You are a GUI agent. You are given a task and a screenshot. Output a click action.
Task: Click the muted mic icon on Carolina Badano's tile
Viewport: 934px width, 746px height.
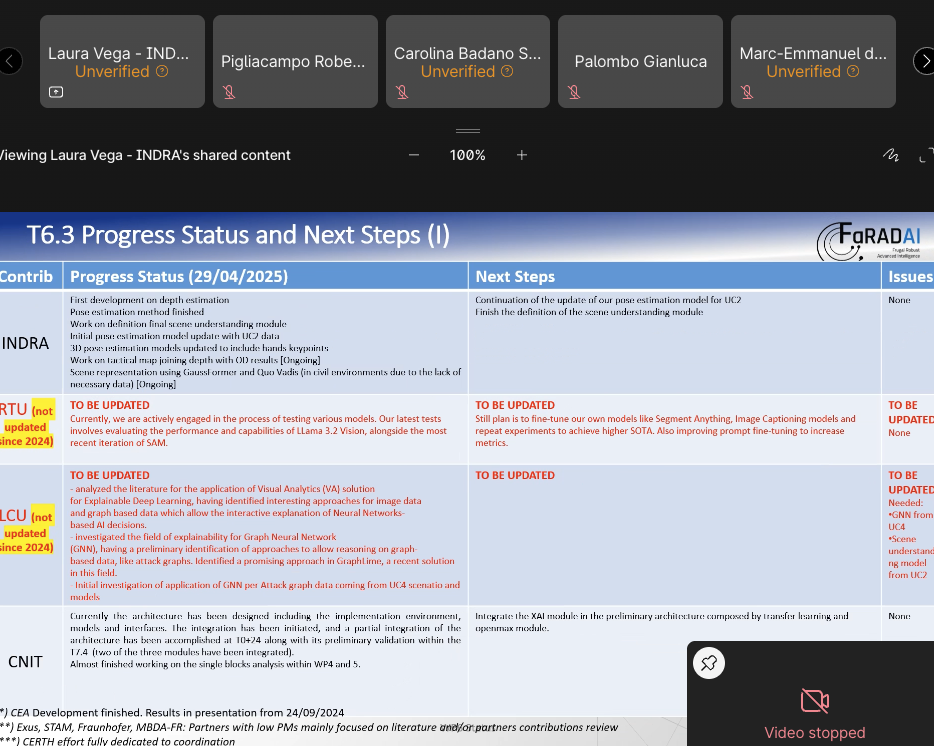402,92
